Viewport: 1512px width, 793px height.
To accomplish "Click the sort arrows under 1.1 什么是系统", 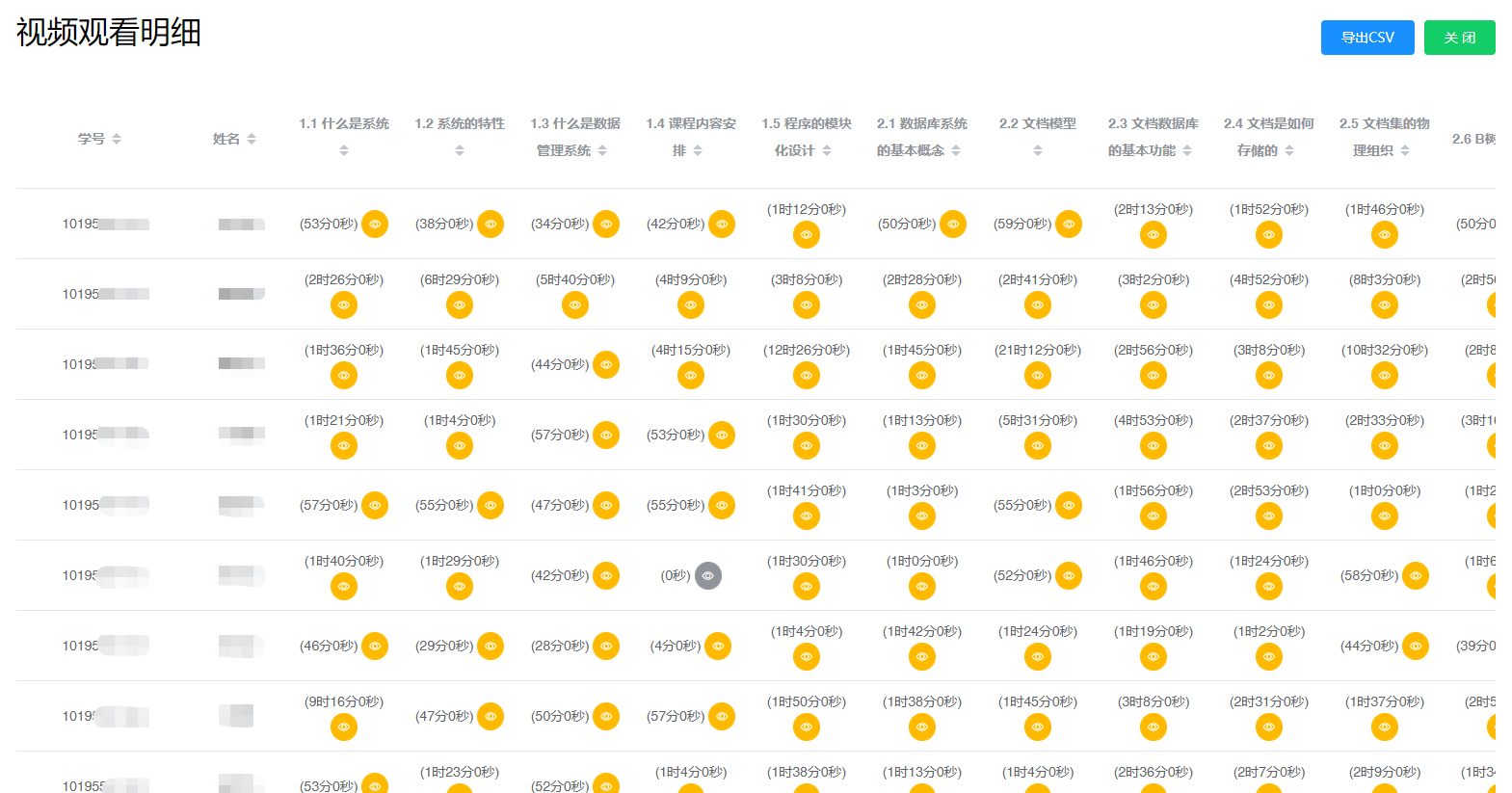I will [x=344, y=150].
